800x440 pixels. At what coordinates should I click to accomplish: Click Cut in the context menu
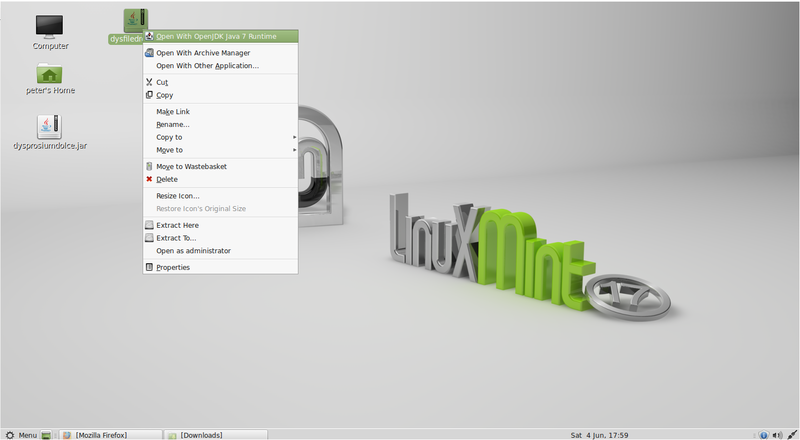pos(220,82)
